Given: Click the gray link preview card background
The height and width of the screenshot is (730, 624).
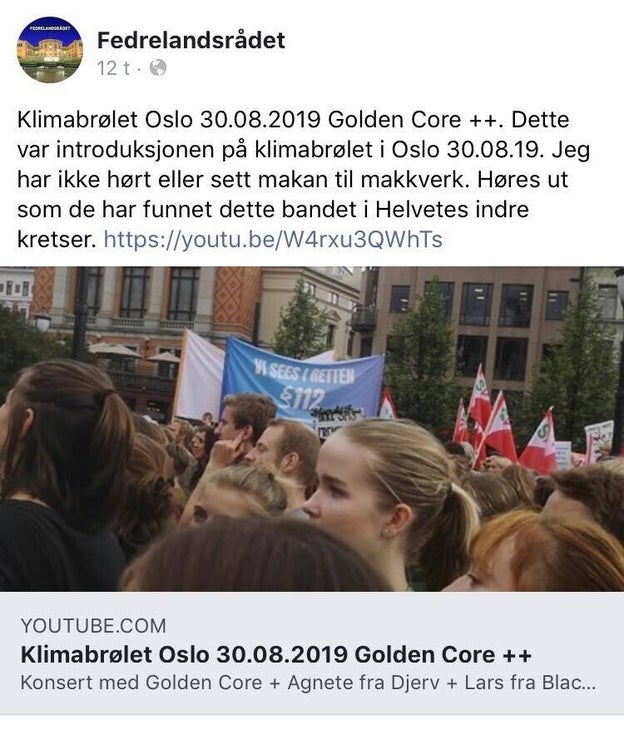Looking at the screenshot, I should click(x=312, y=653).
